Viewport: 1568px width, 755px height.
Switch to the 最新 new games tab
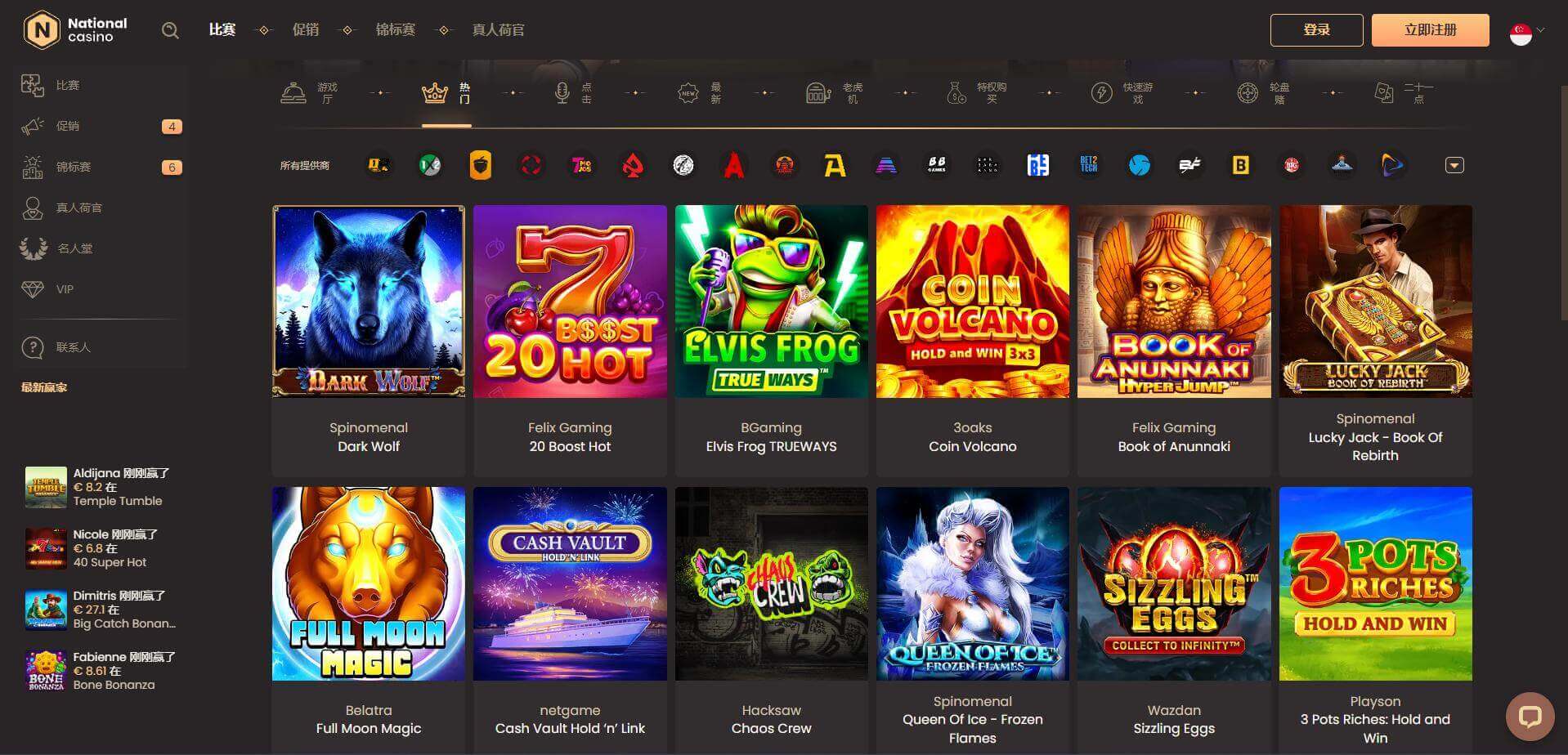[x=700, y=93]
